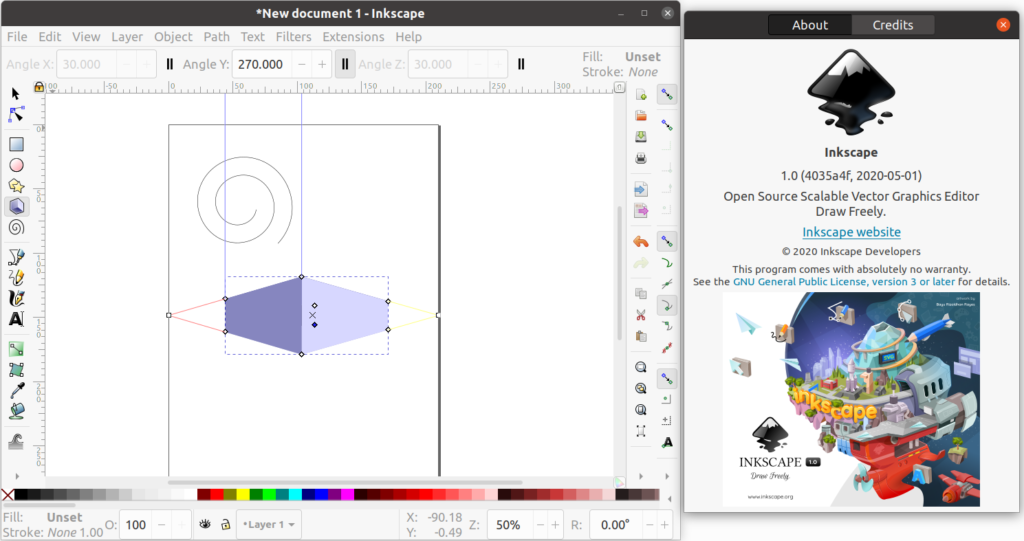Select the Bezier Pen tool
The image size is (1024, 541).
[16, 257]
